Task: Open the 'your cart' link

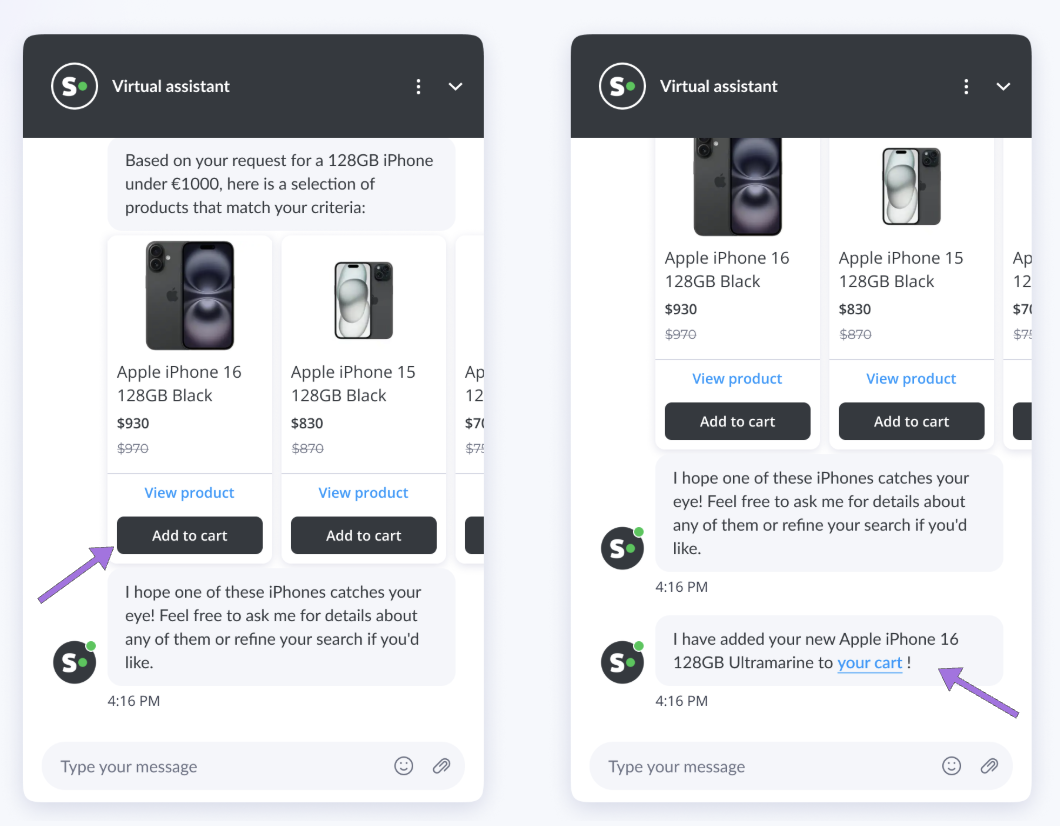Action: pyautogui.click(x=869, y=662)
